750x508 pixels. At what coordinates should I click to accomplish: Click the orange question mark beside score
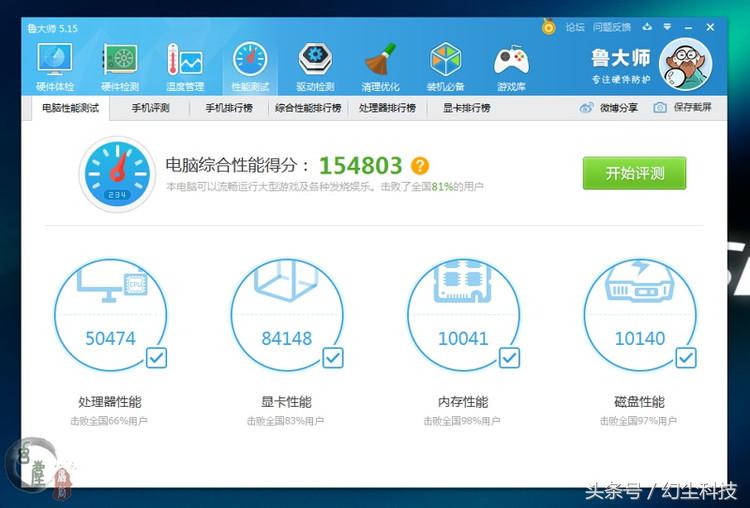420,166
